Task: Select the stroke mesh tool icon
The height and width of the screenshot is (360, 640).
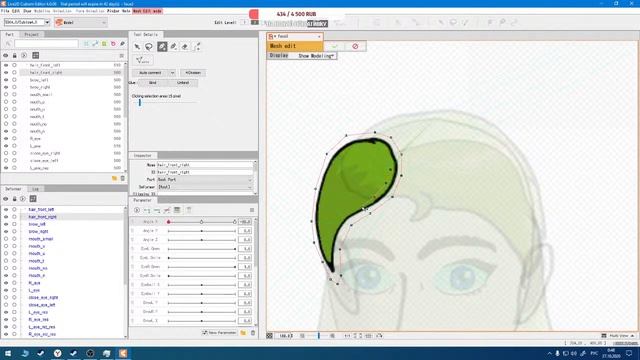Action: point(197,47)
